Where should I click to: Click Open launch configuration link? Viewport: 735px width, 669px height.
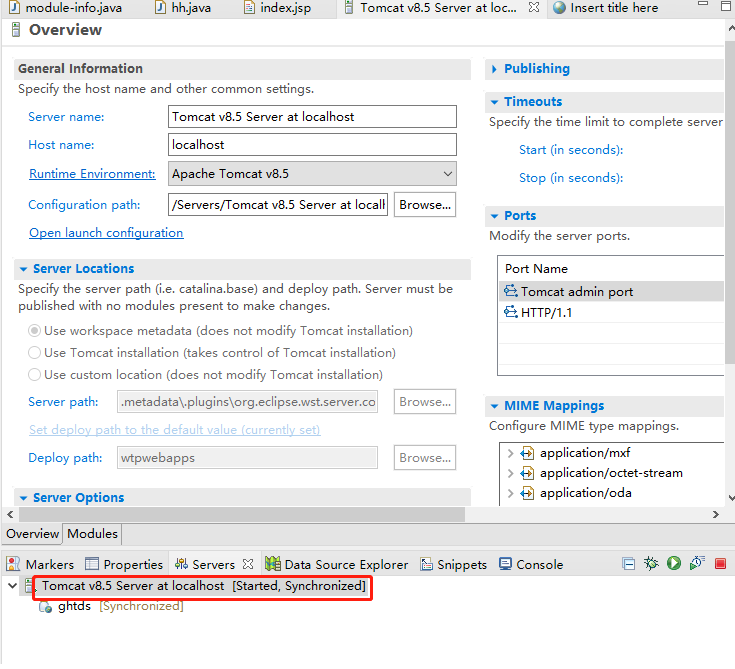(106, 233)
